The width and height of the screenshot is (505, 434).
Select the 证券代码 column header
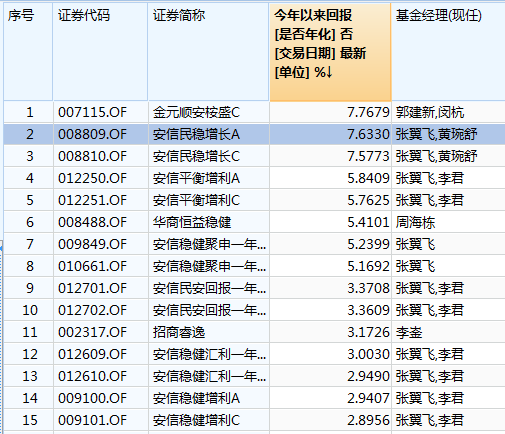100,52
